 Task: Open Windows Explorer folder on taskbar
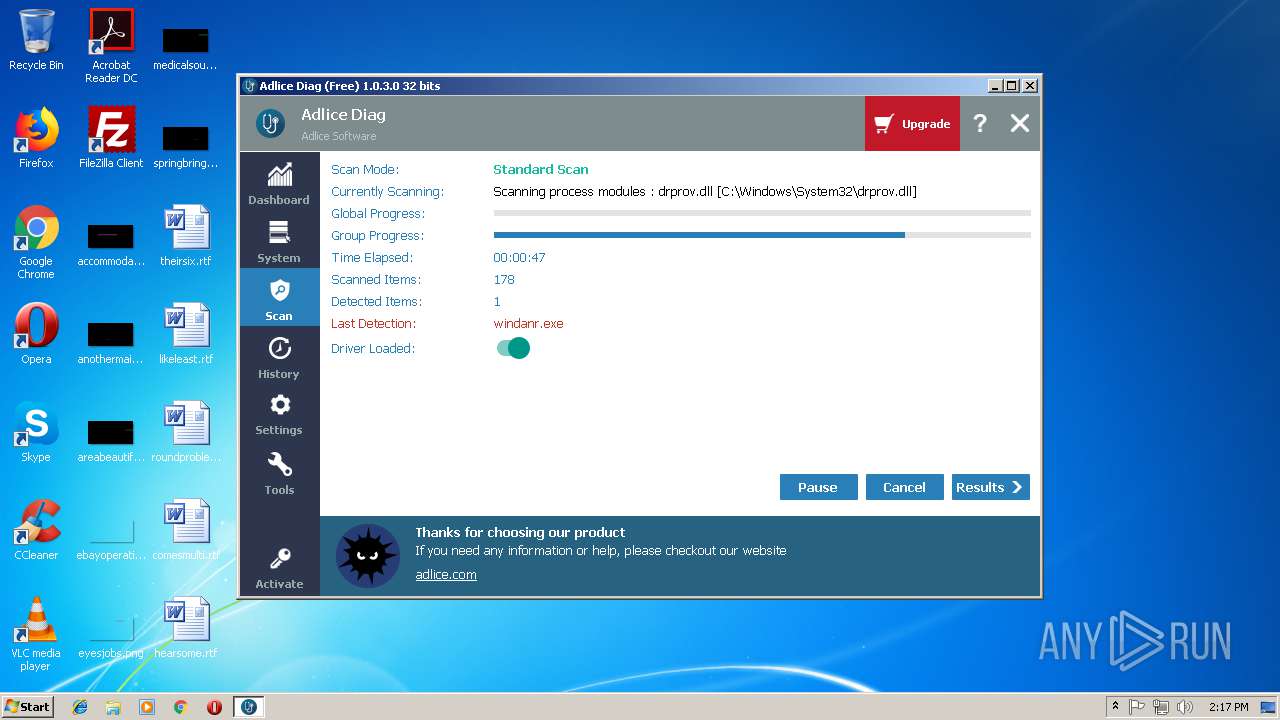point(113,707)
